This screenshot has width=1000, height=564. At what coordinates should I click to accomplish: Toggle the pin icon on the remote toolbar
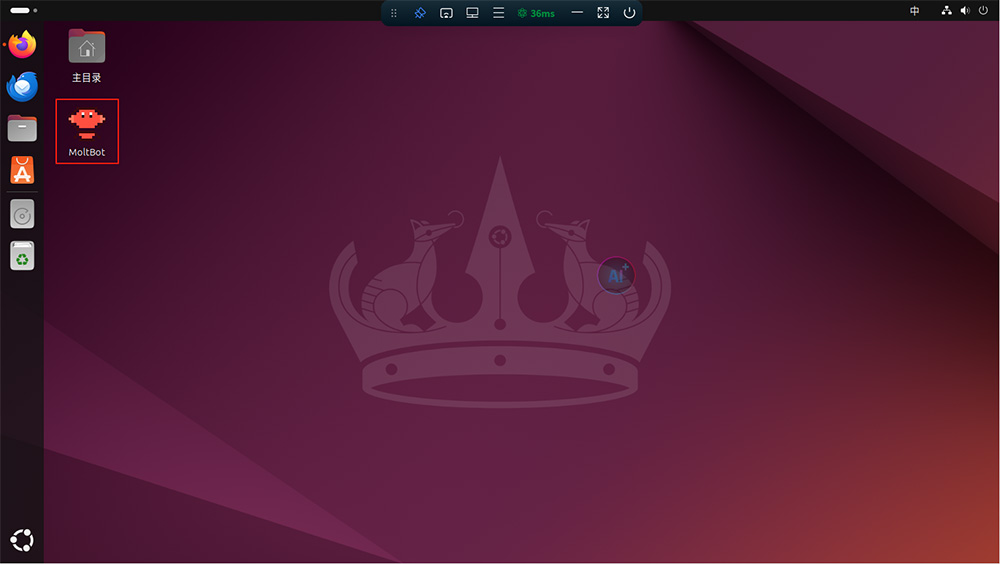tap(420, 13)
